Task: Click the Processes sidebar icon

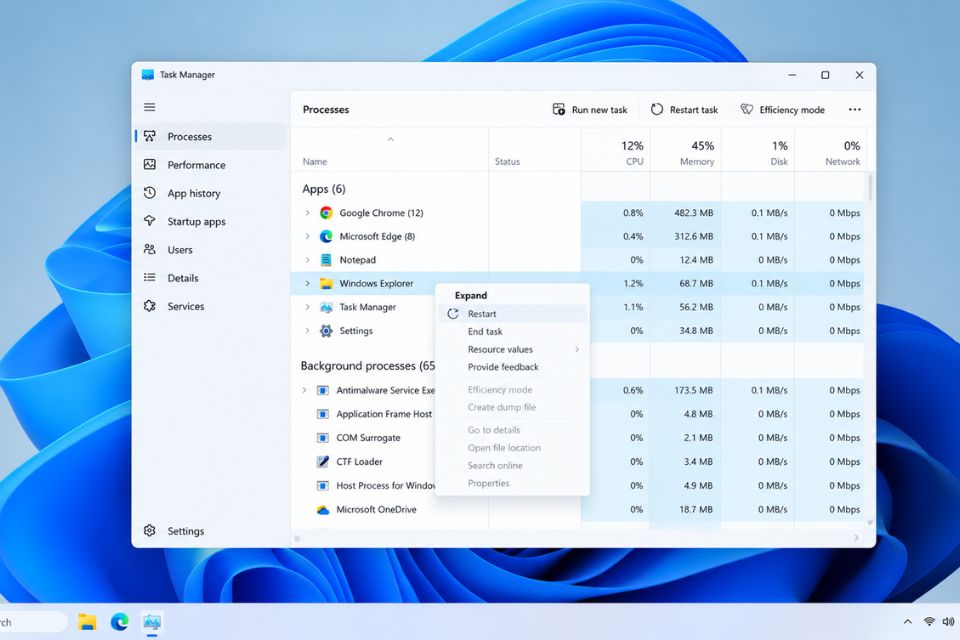Action: click(149, 136)
